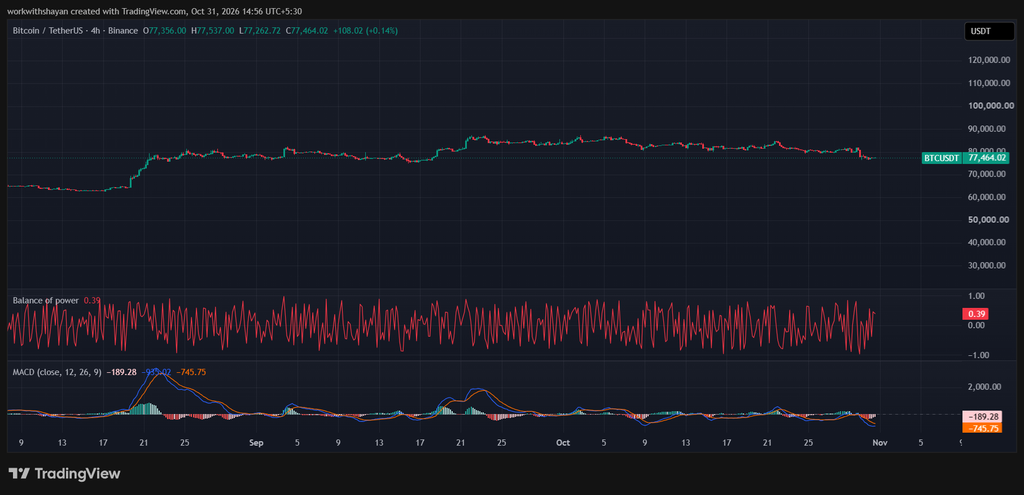Viewport: 1024px width, 495px height.
Task: Click the 110,000.00 price axis label
Action: tap(991, 83)
